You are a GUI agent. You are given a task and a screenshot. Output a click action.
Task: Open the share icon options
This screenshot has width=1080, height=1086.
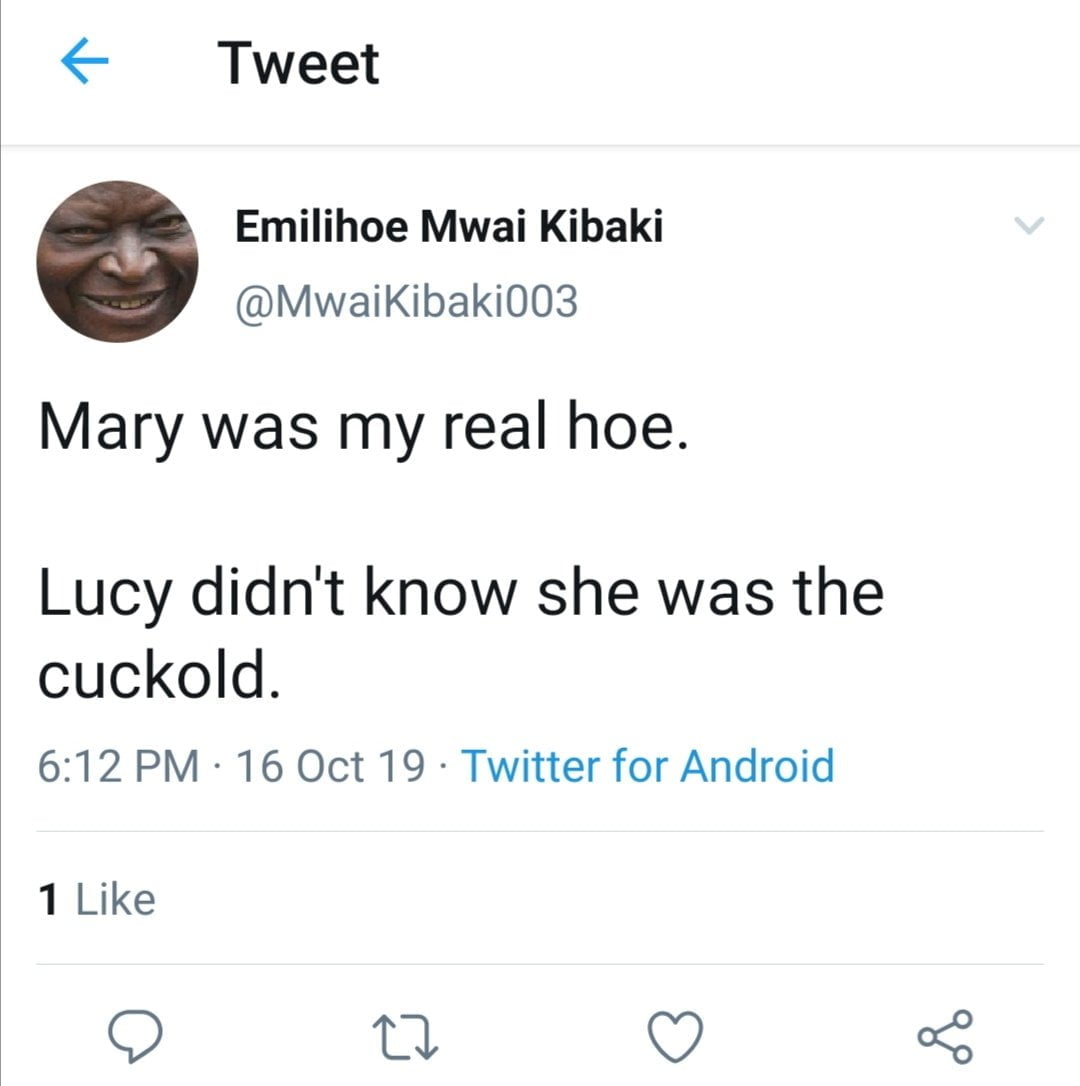[x=944, y=1036]
